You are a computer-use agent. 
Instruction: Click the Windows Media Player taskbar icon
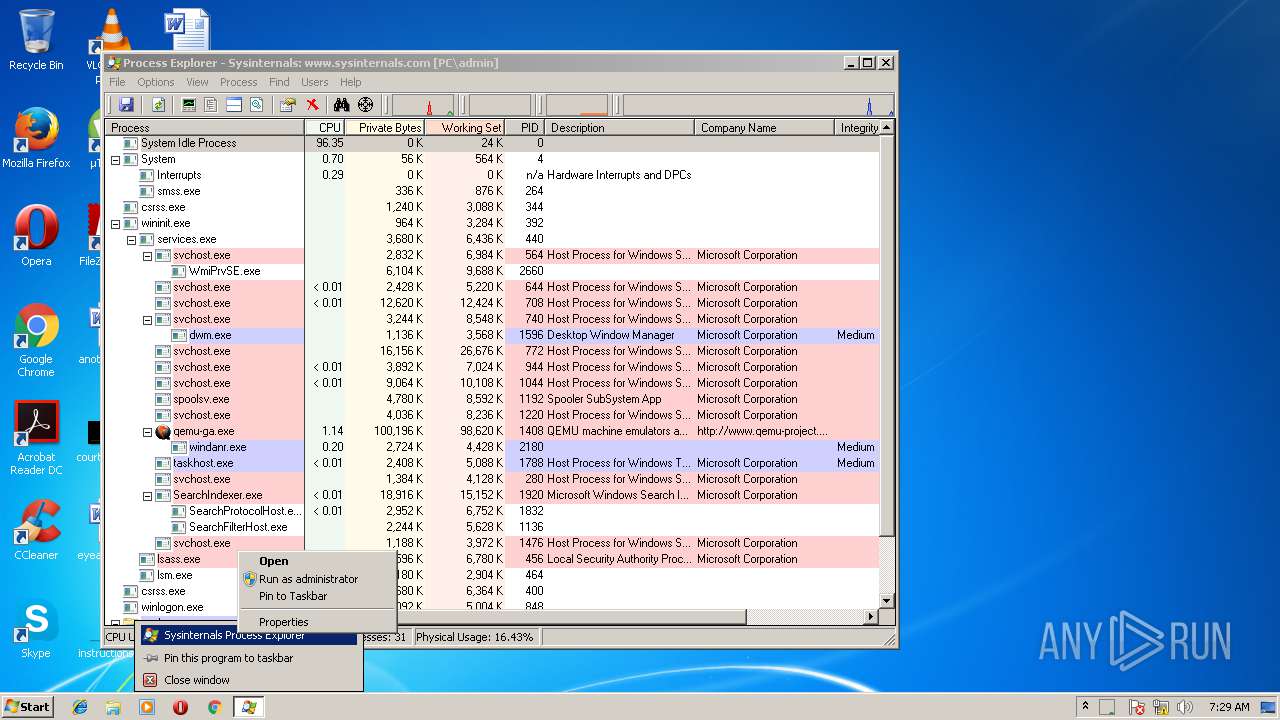147,707
